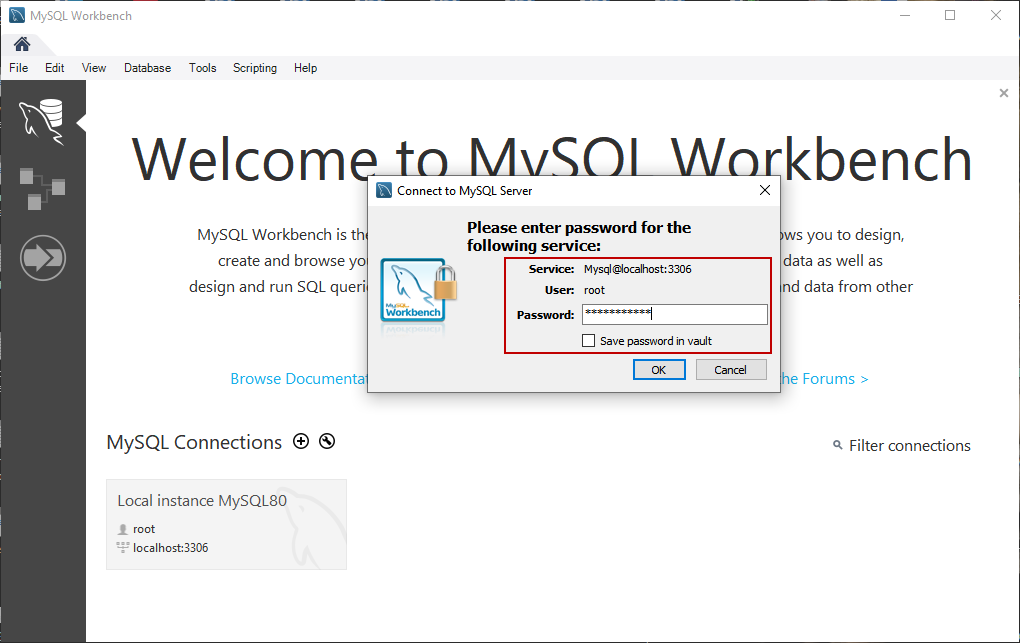Viewport: 1020px width, 643px height.
Task: Dismiss the welcome screen with its X icon
Action: pyautogui.click(x=1003, y=92)
